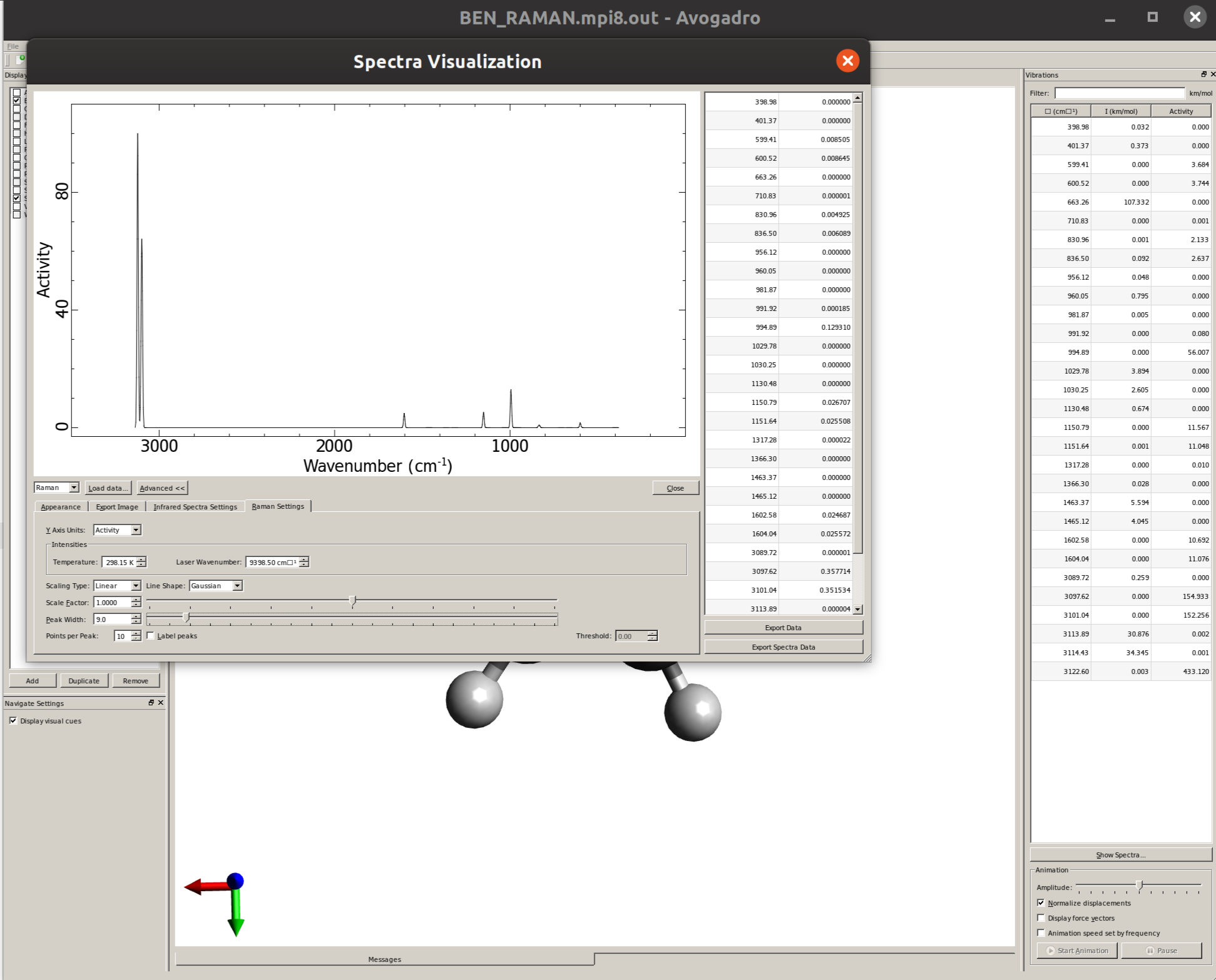This screenshot has width=1216, height=980.
Task: Close the Spectra Visualization dialog with orange X
Action: (x=847, y=61)
